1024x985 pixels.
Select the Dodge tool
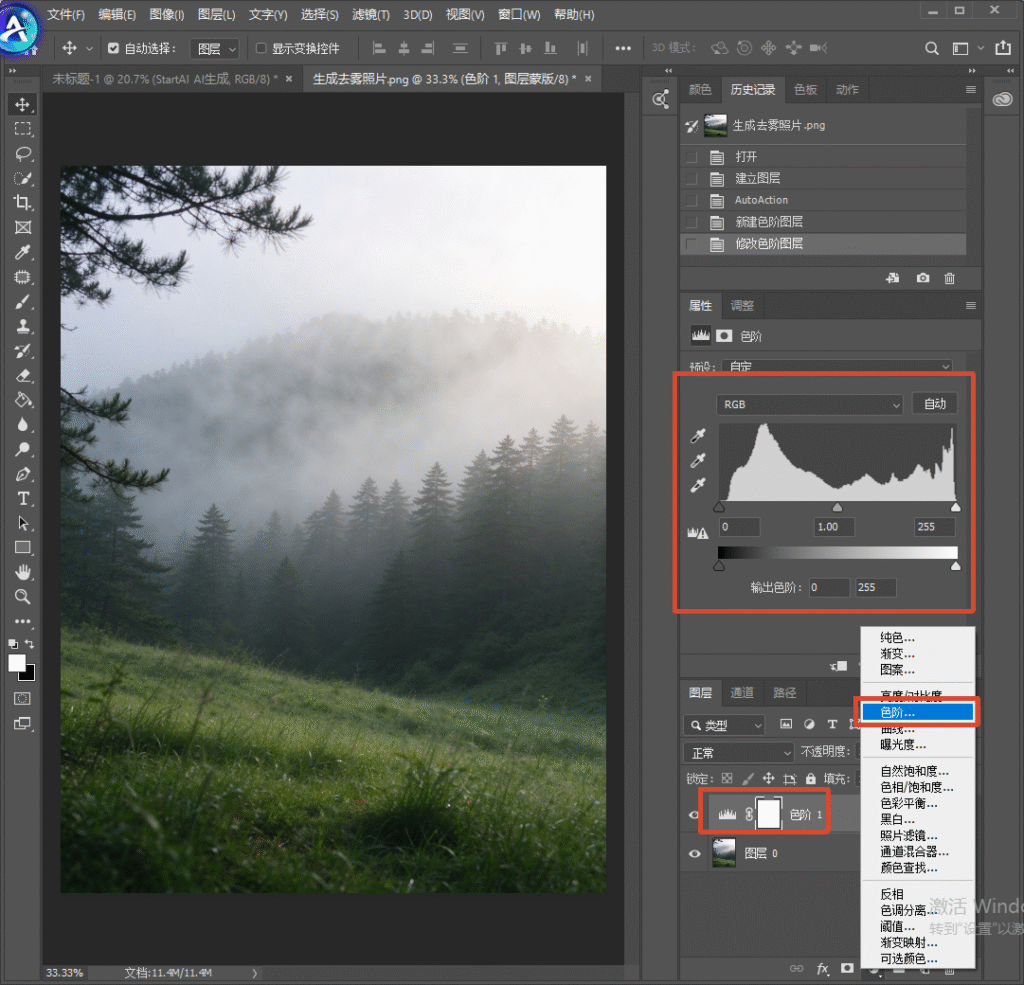pos(23,449)
